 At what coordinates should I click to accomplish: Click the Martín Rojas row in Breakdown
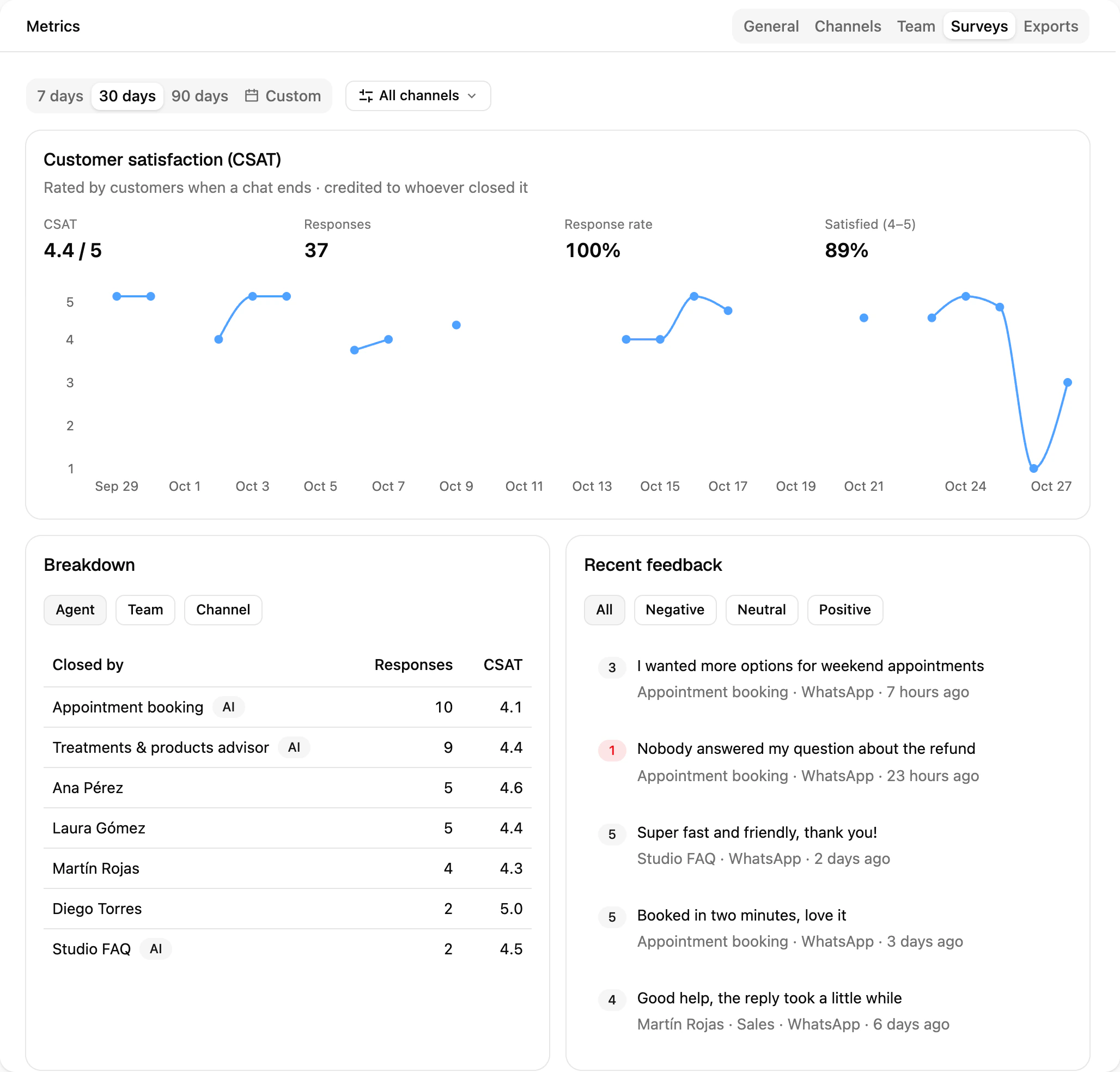coord(288,868)
